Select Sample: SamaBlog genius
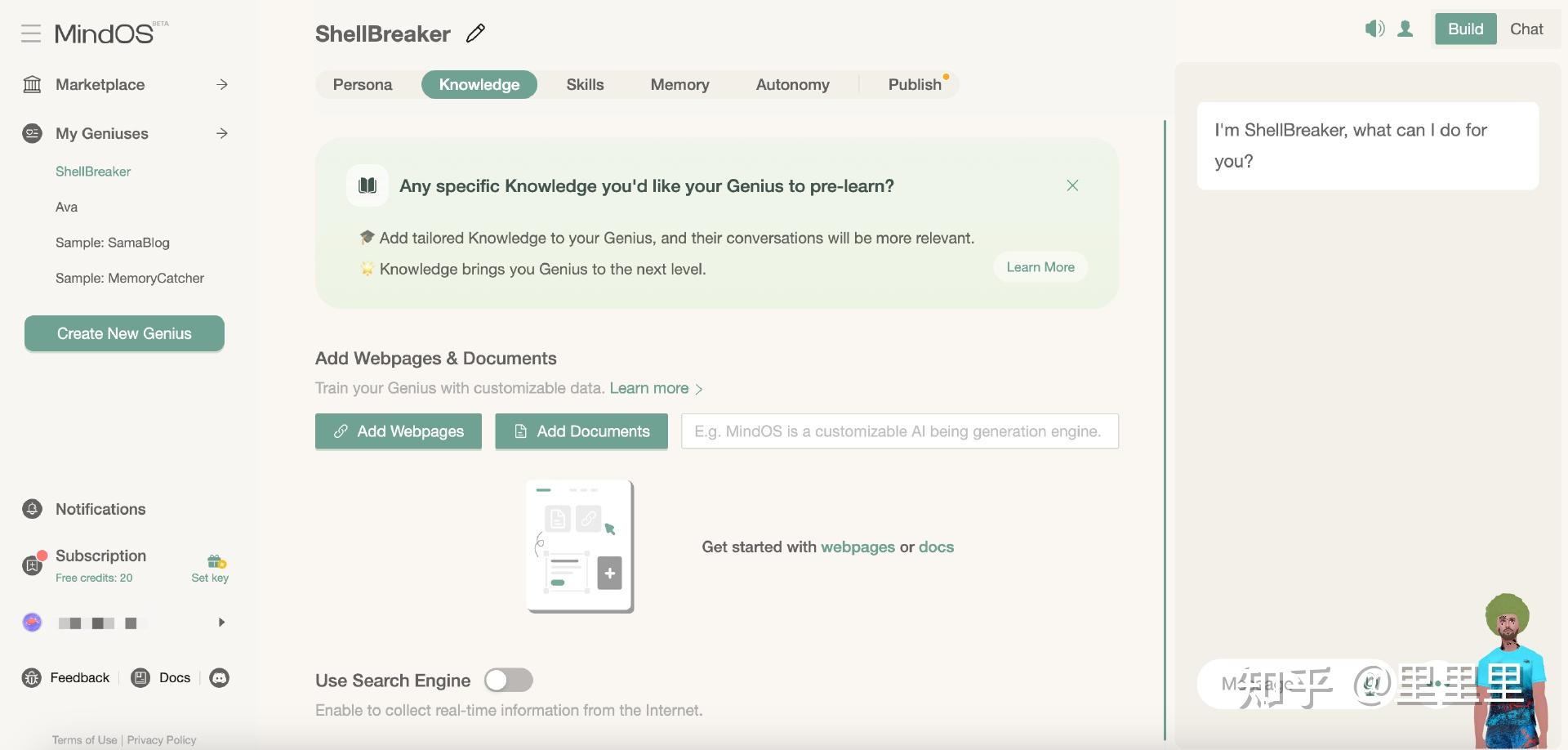This screenshot has height=750, width=1568. 113,243
